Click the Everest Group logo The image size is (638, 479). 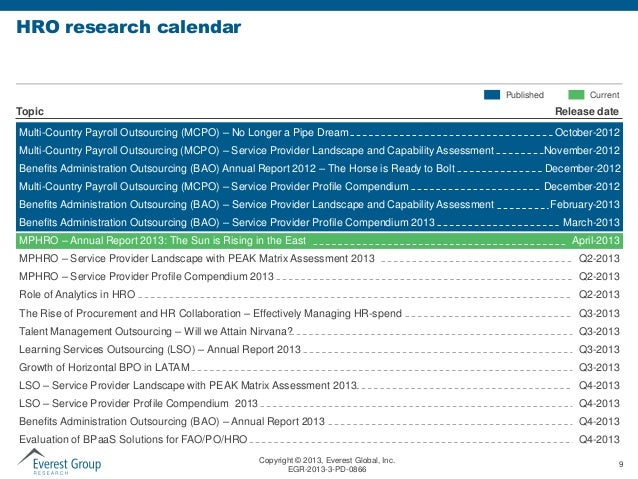click(x=59, y=462)
